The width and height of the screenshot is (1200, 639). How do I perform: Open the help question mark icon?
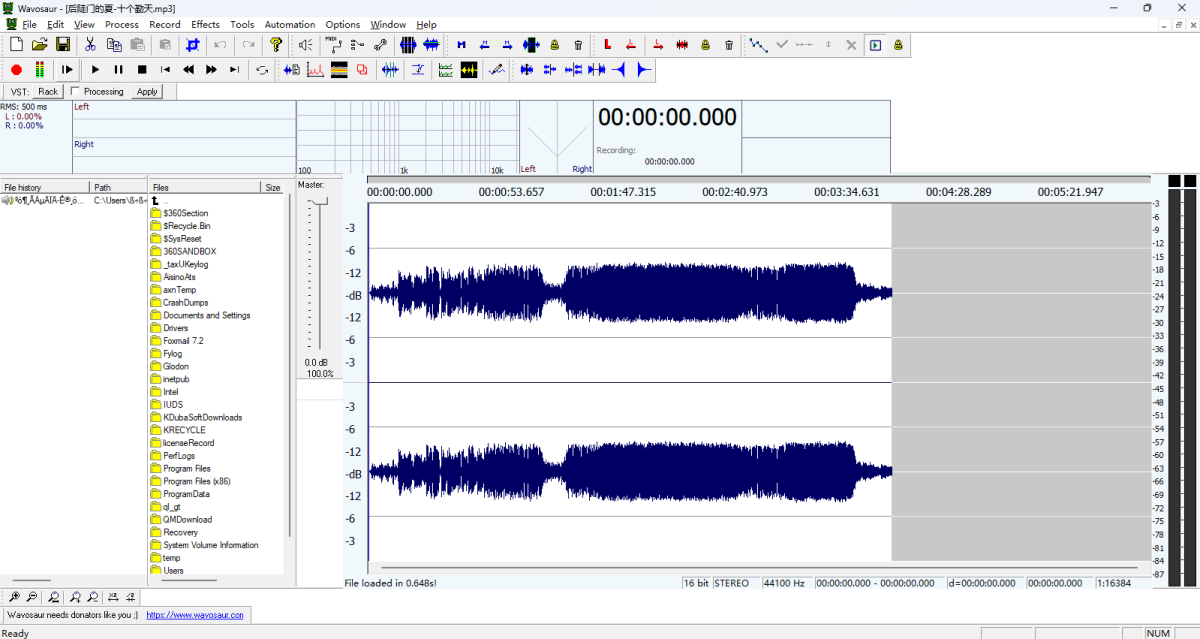[276, 45]
